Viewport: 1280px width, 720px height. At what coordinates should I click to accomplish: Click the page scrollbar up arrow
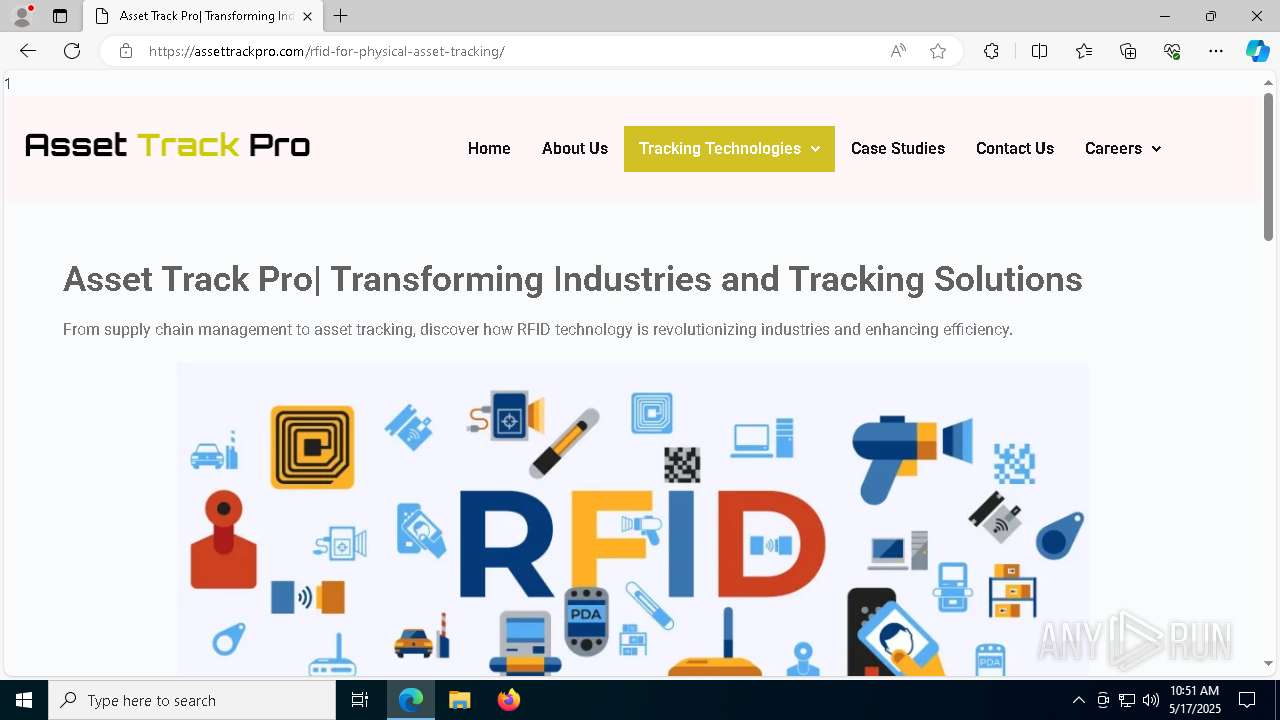coord(1269,84)
